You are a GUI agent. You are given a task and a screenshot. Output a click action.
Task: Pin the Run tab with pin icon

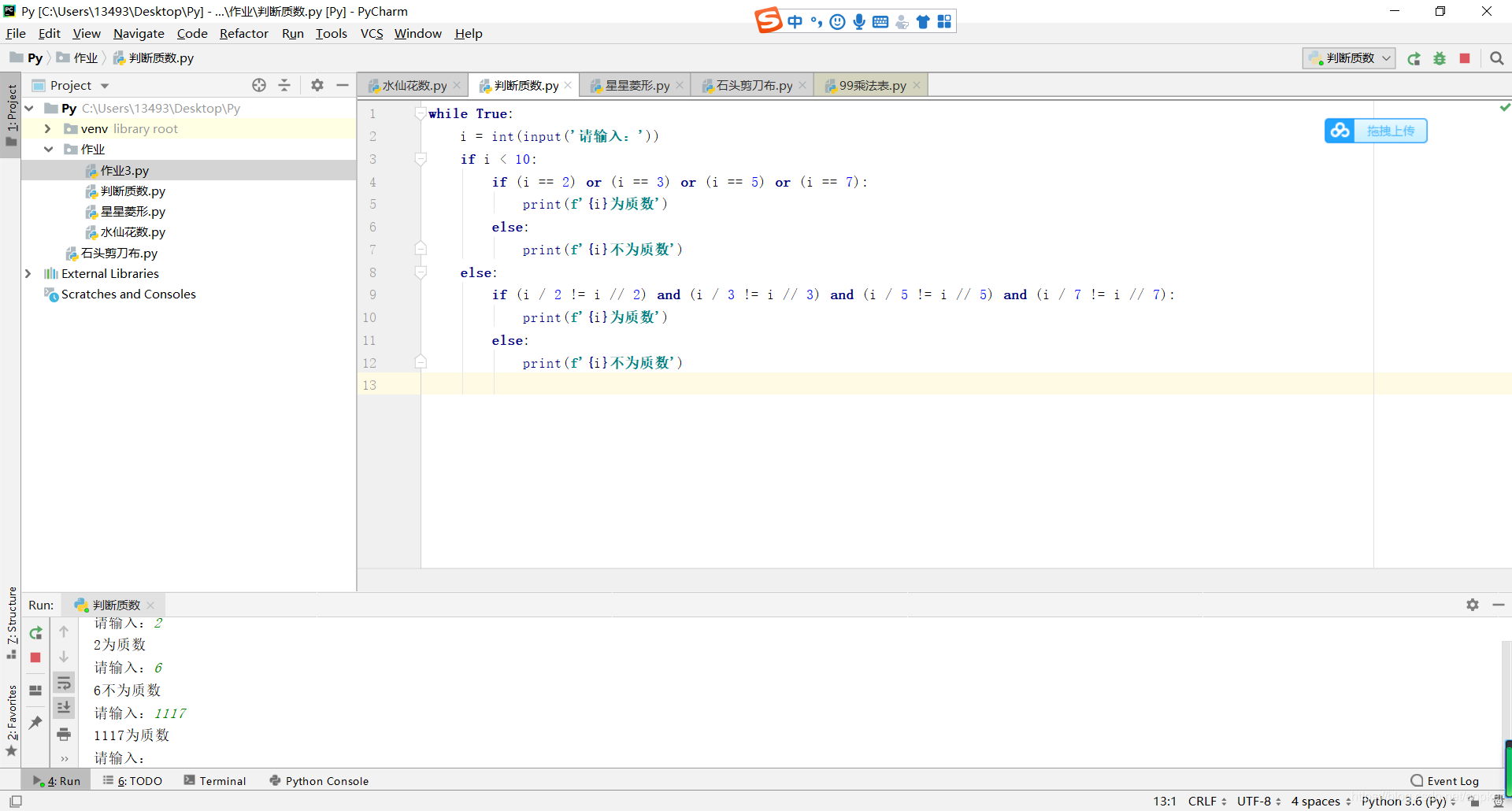point(35,722)
